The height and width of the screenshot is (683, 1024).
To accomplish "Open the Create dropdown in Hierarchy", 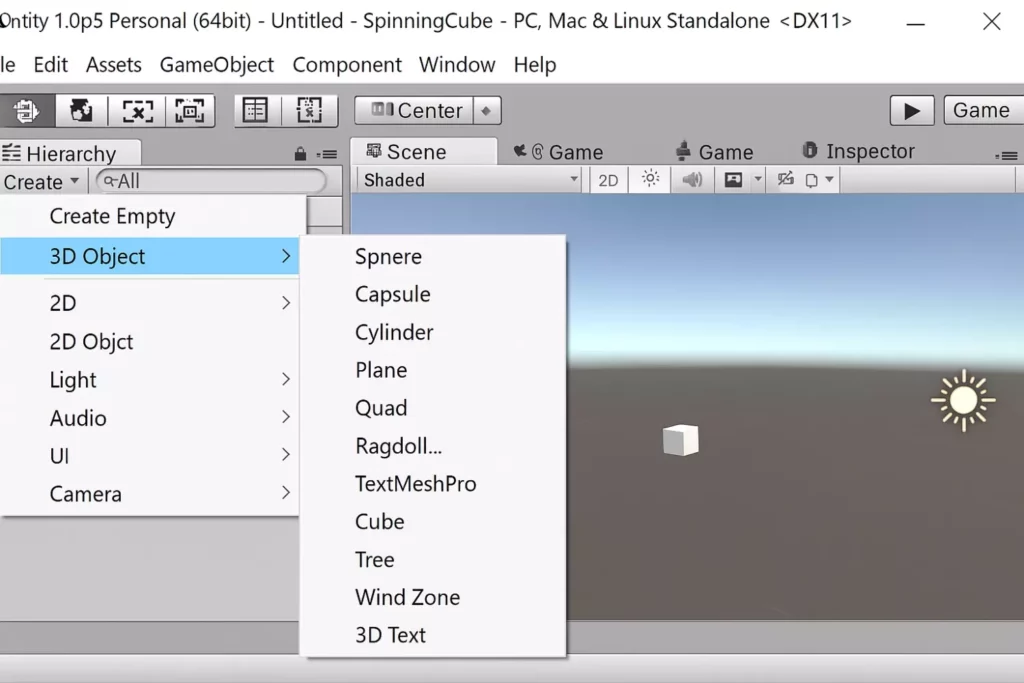I will pyautogui.click(x=40, y=182).
